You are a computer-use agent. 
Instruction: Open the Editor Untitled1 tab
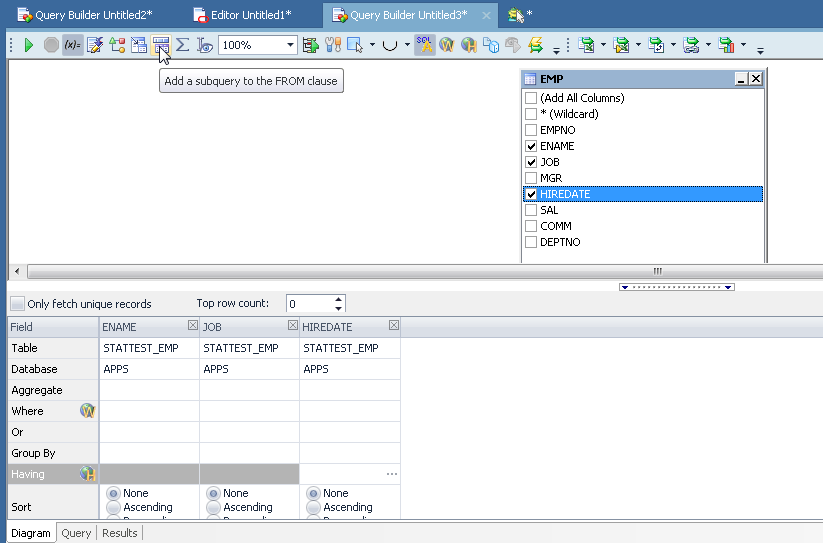click(x=250, y=15)
